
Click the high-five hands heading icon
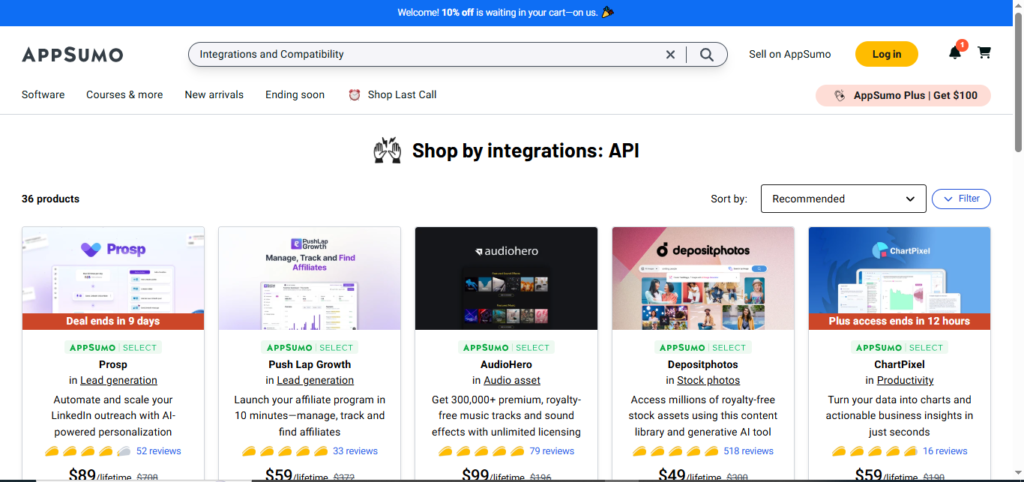coord(387,150)
